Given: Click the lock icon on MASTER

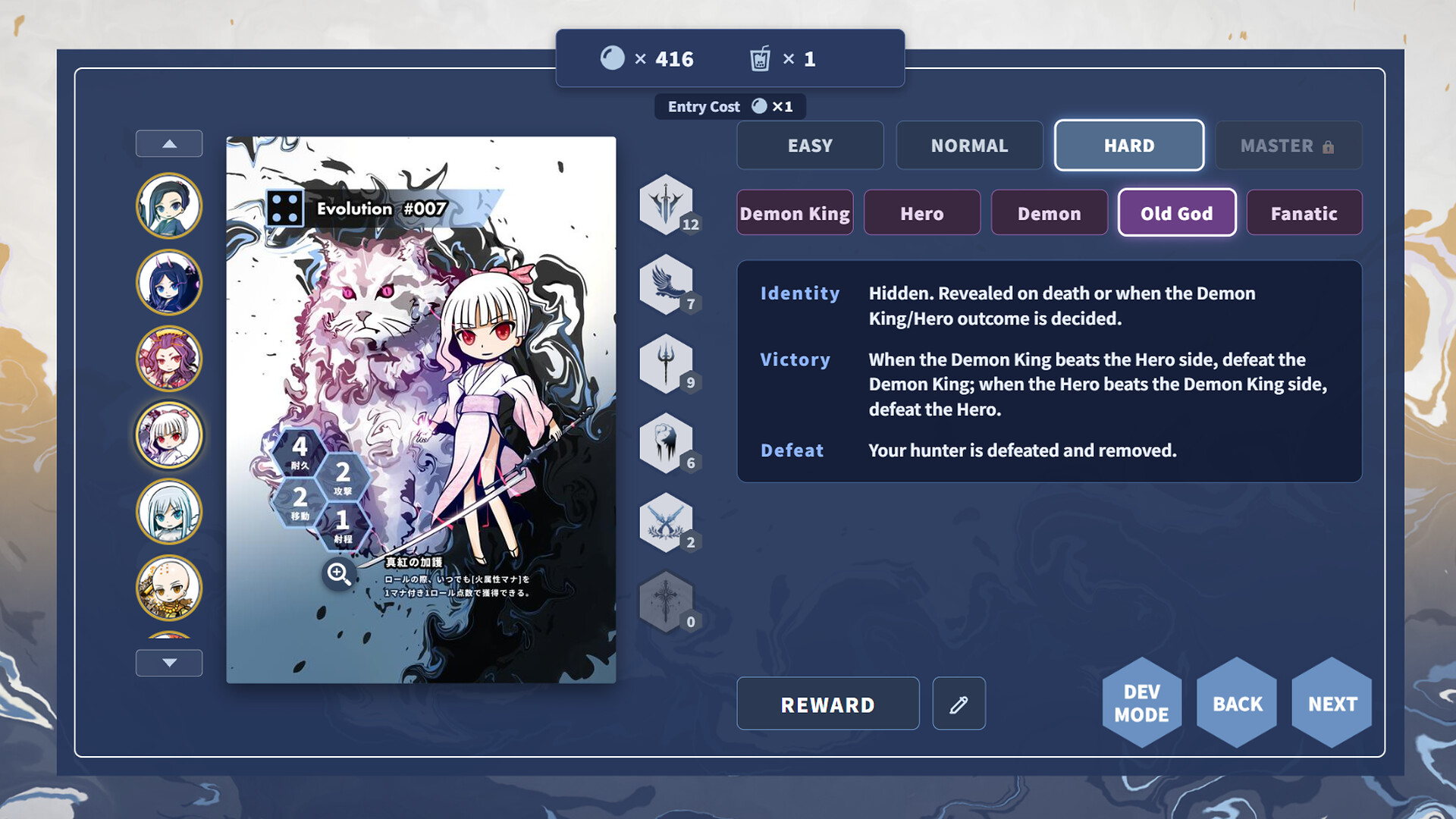Looking at the screenshot, I should point(1328,146).
